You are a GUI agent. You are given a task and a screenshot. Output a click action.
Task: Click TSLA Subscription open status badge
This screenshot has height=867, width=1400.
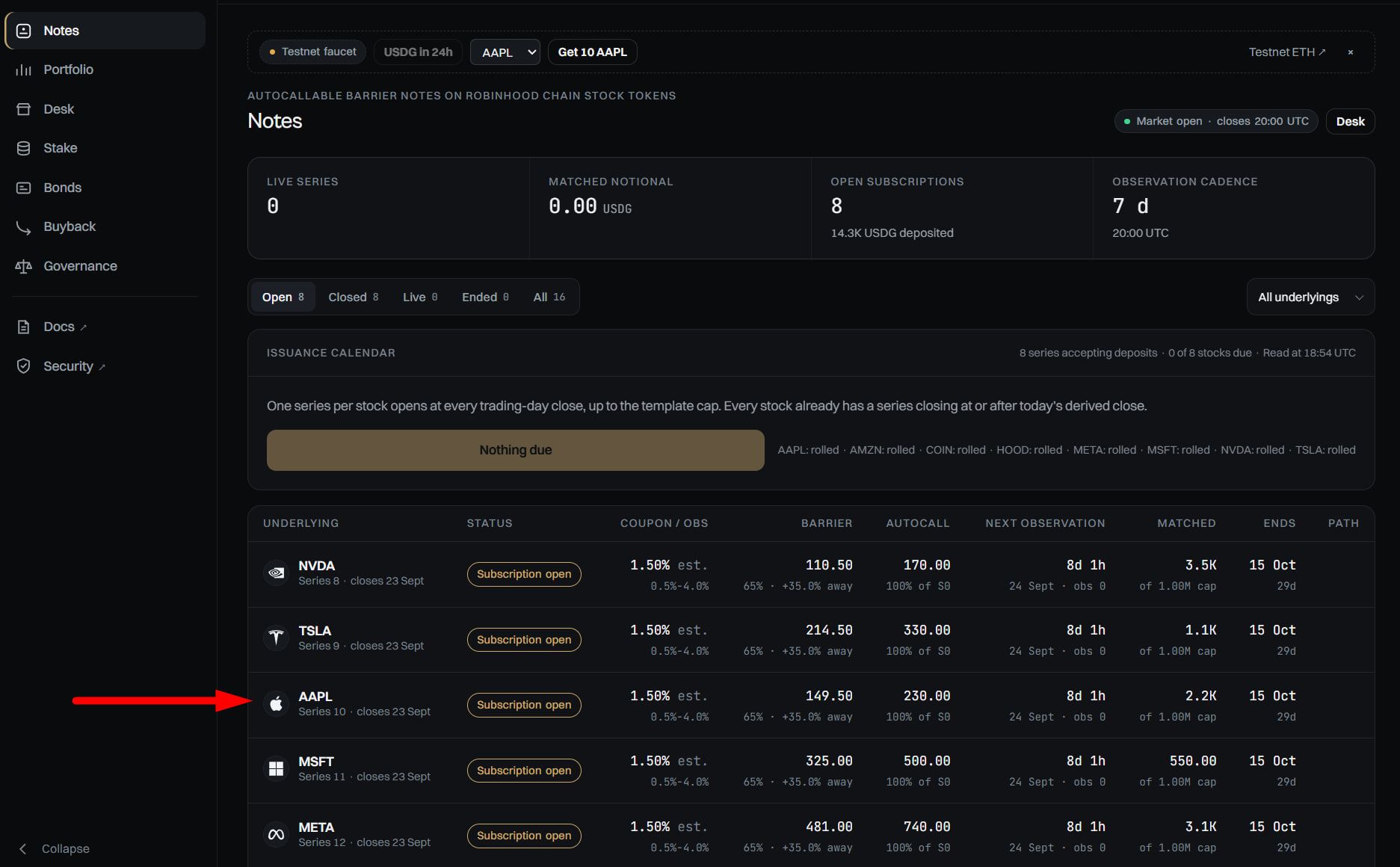(524, 640)
